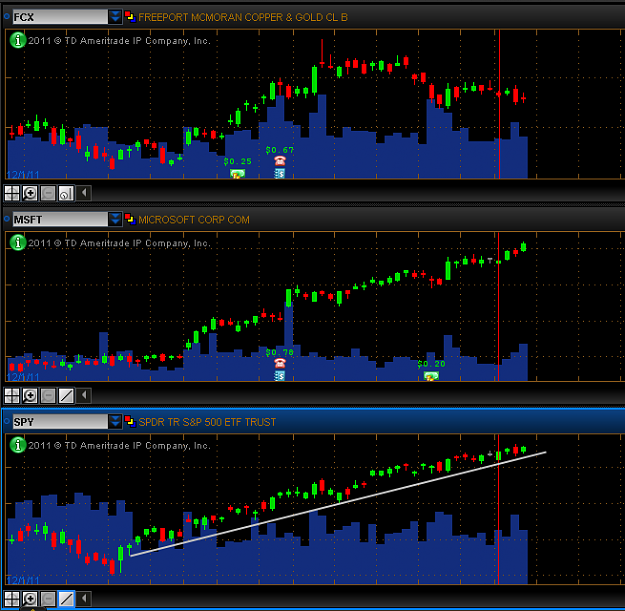Click the $0.20 dividend icon on MSFT chart
Image resolution: width=625 pixels, height=611 pixels.
pos(431,376)
